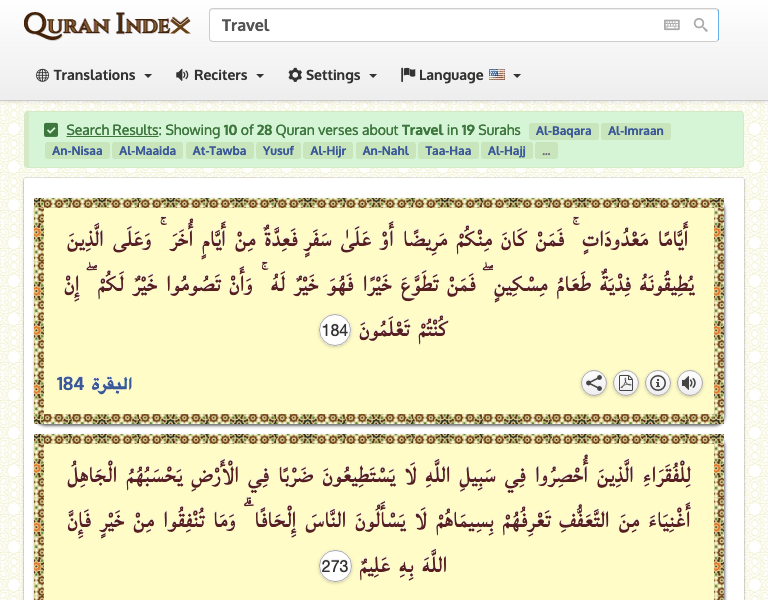This screenshot has width=768, height=600.
Task: Play audio recitation of verse 184
Action: tap(689, 383)
